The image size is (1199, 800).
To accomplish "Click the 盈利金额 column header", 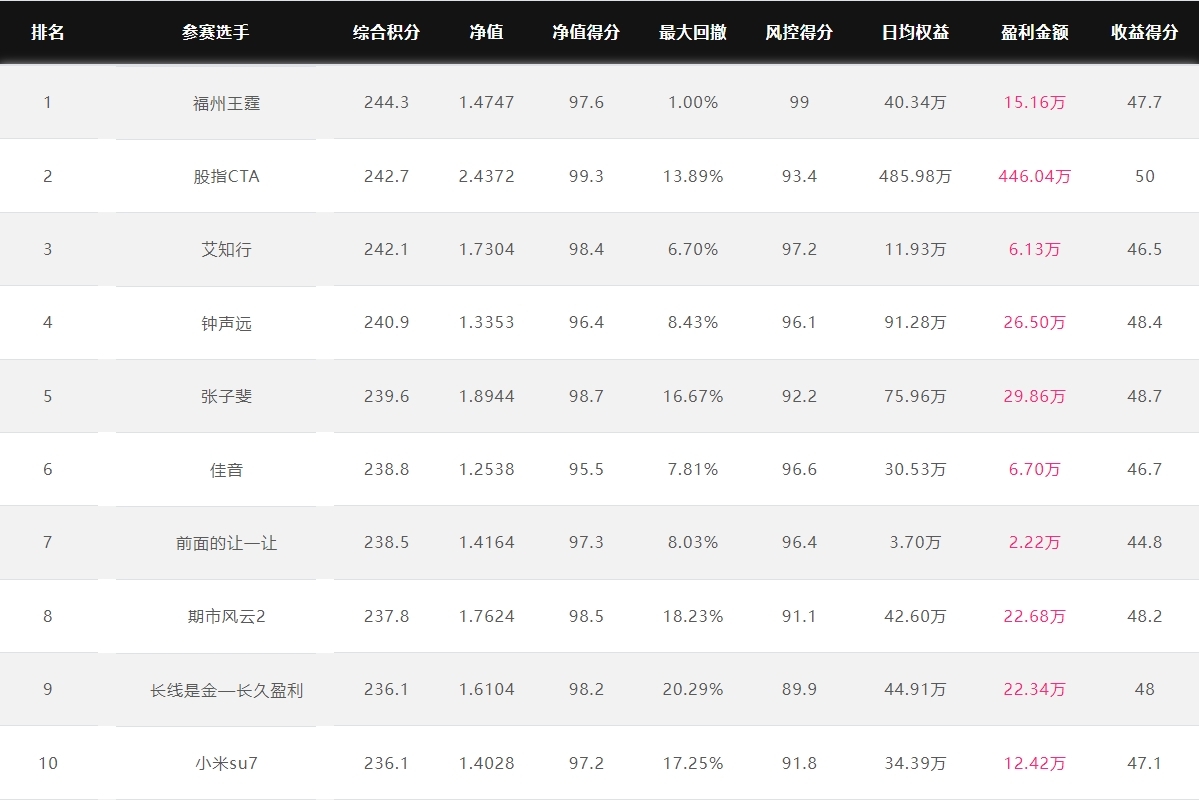I will click(1034, 32).
